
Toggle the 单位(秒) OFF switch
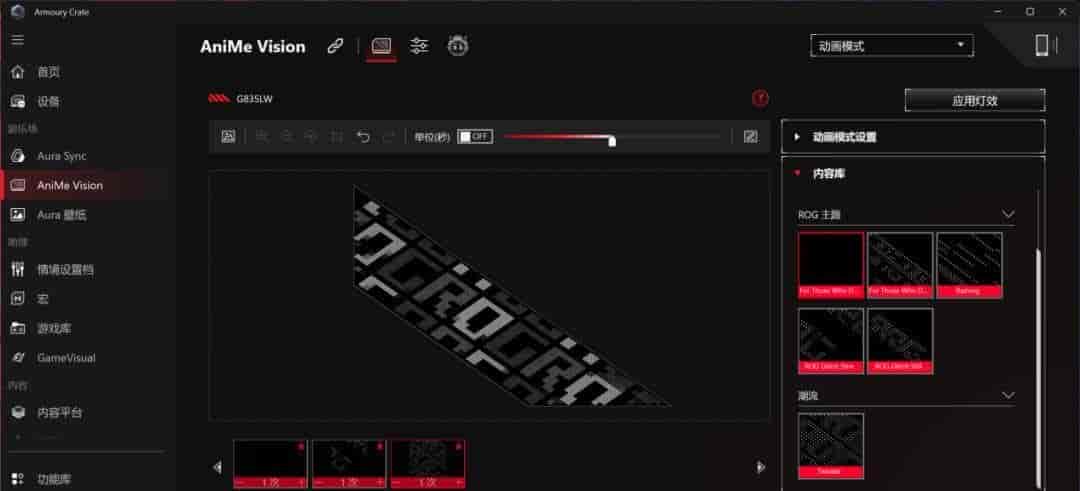[x=475, y=137]
